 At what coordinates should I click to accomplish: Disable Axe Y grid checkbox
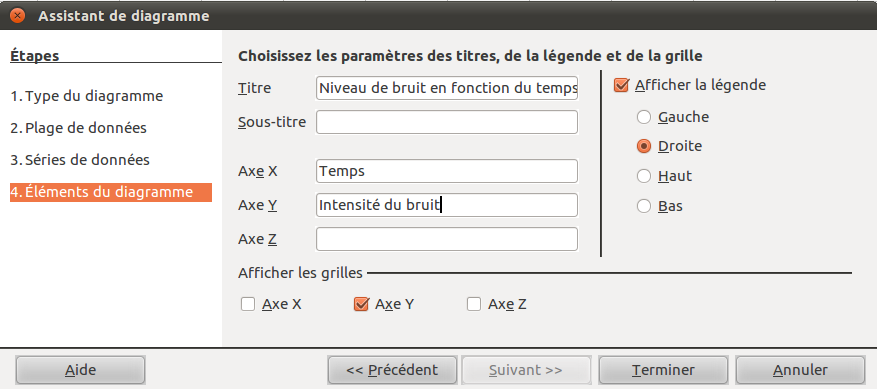(361, 304)
